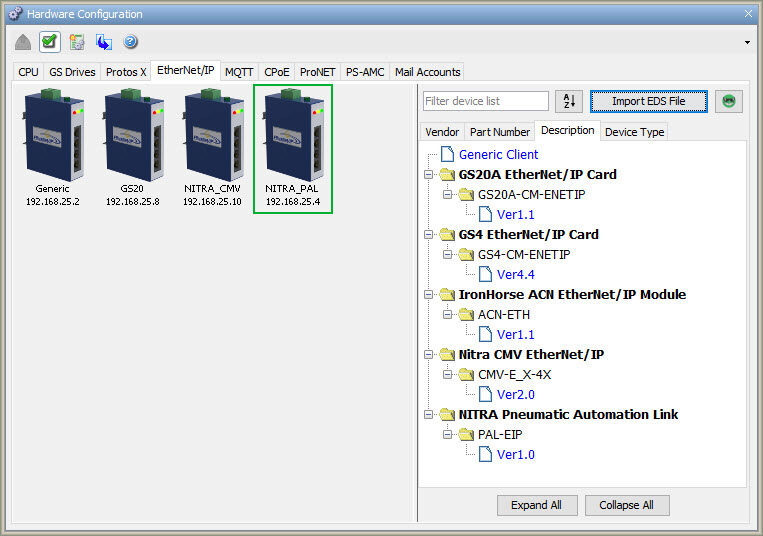Switch to the GS Drives tab
Image resolution: width=763 pixels, height=536 pixels.
(72, 72)
